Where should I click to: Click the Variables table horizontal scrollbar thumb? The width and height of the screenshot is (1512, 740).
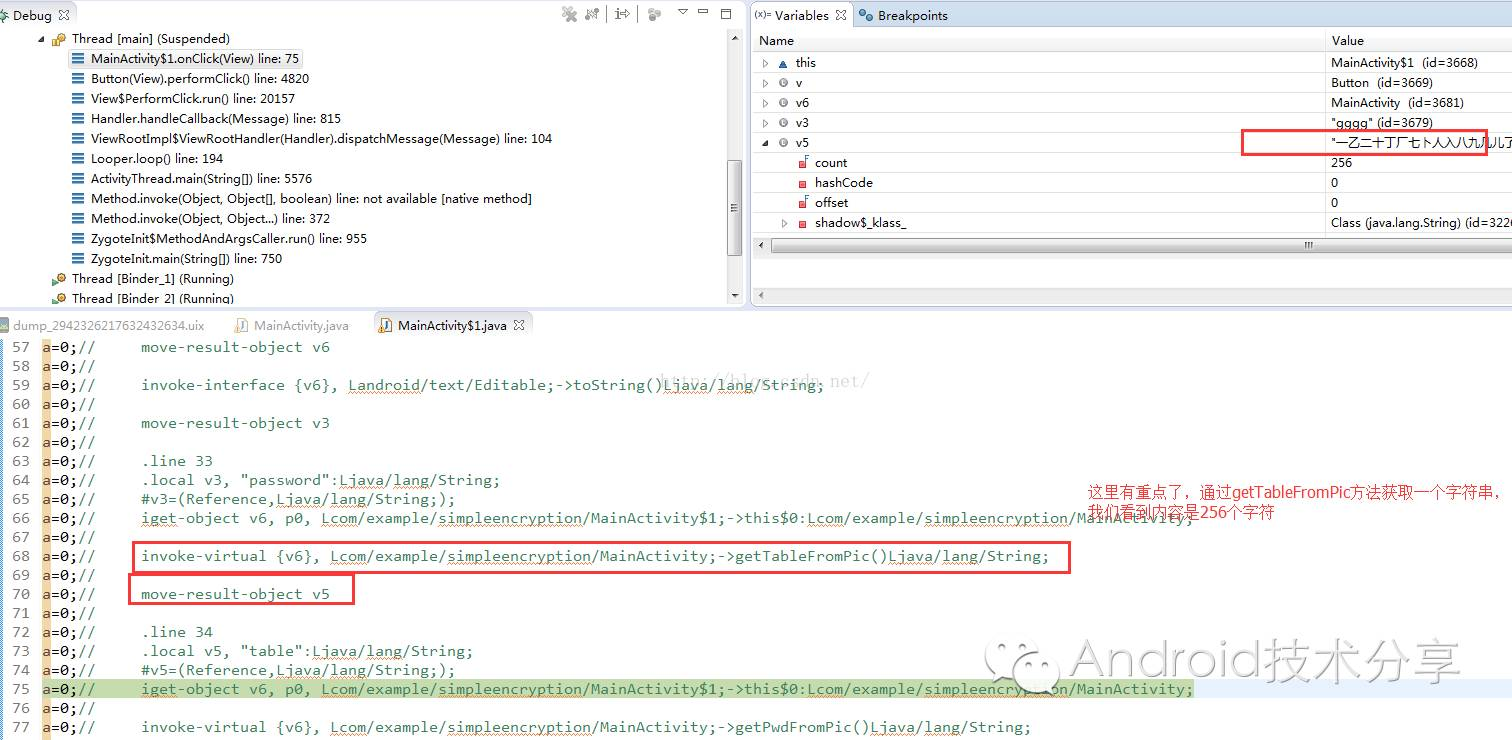1140,245
